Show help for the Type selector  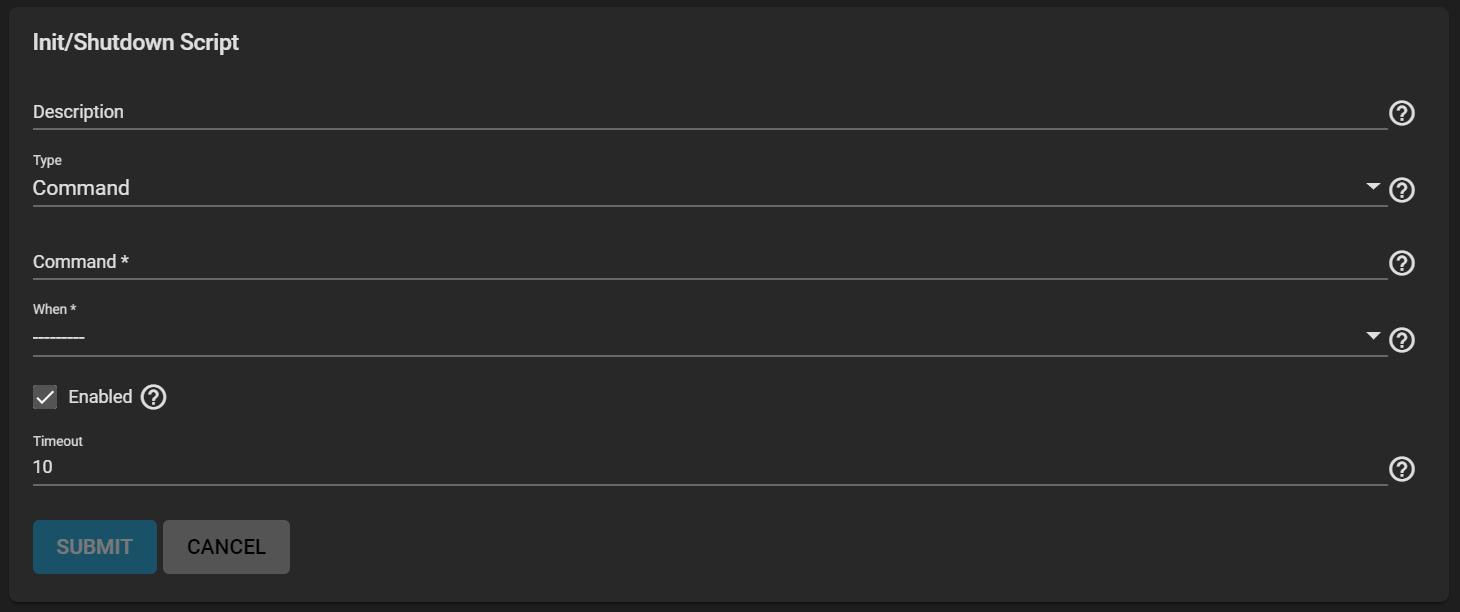[x=1402, y=190]
